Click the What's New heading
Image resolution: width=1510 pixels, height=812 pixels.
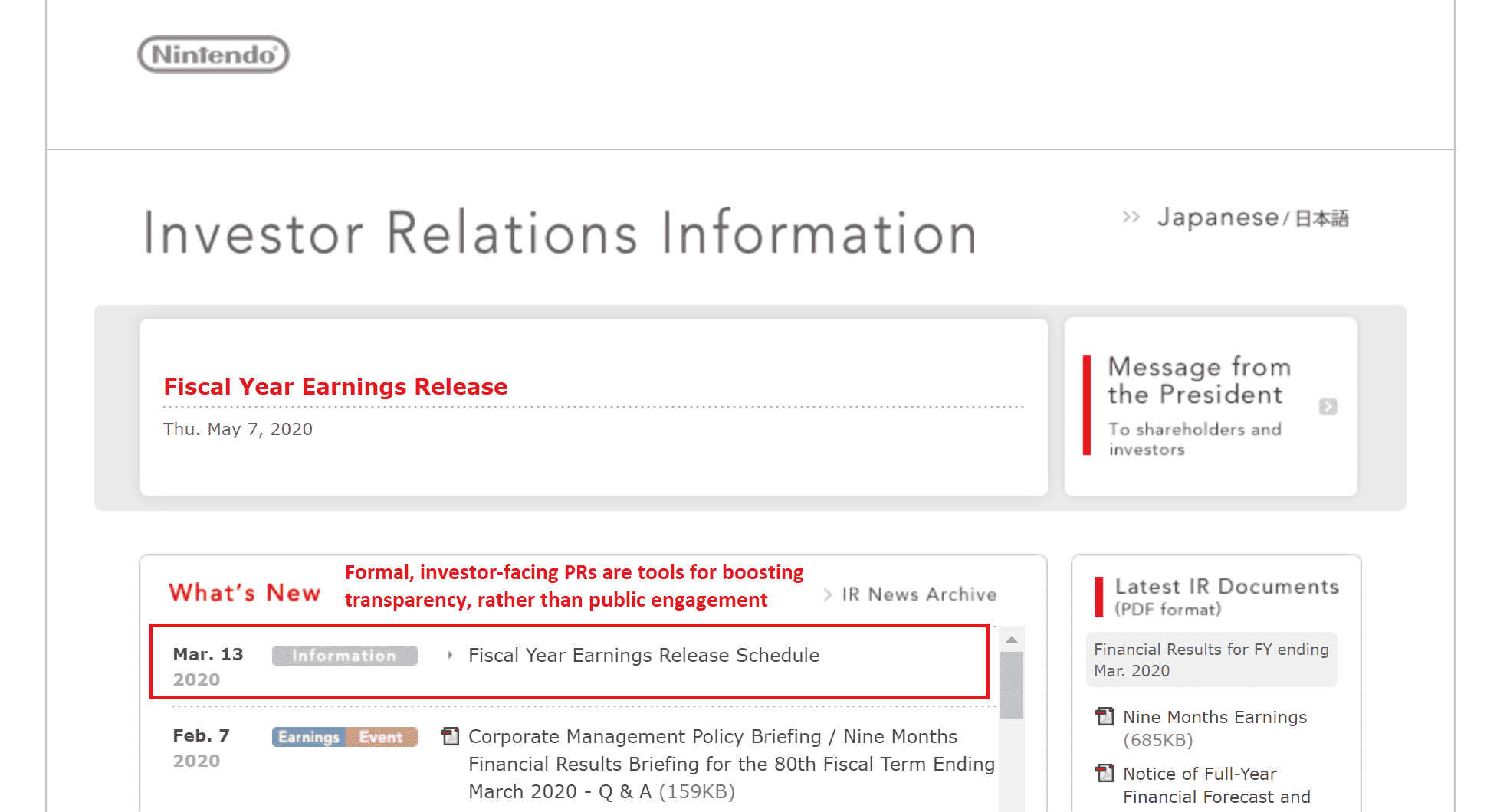[245, 593]
